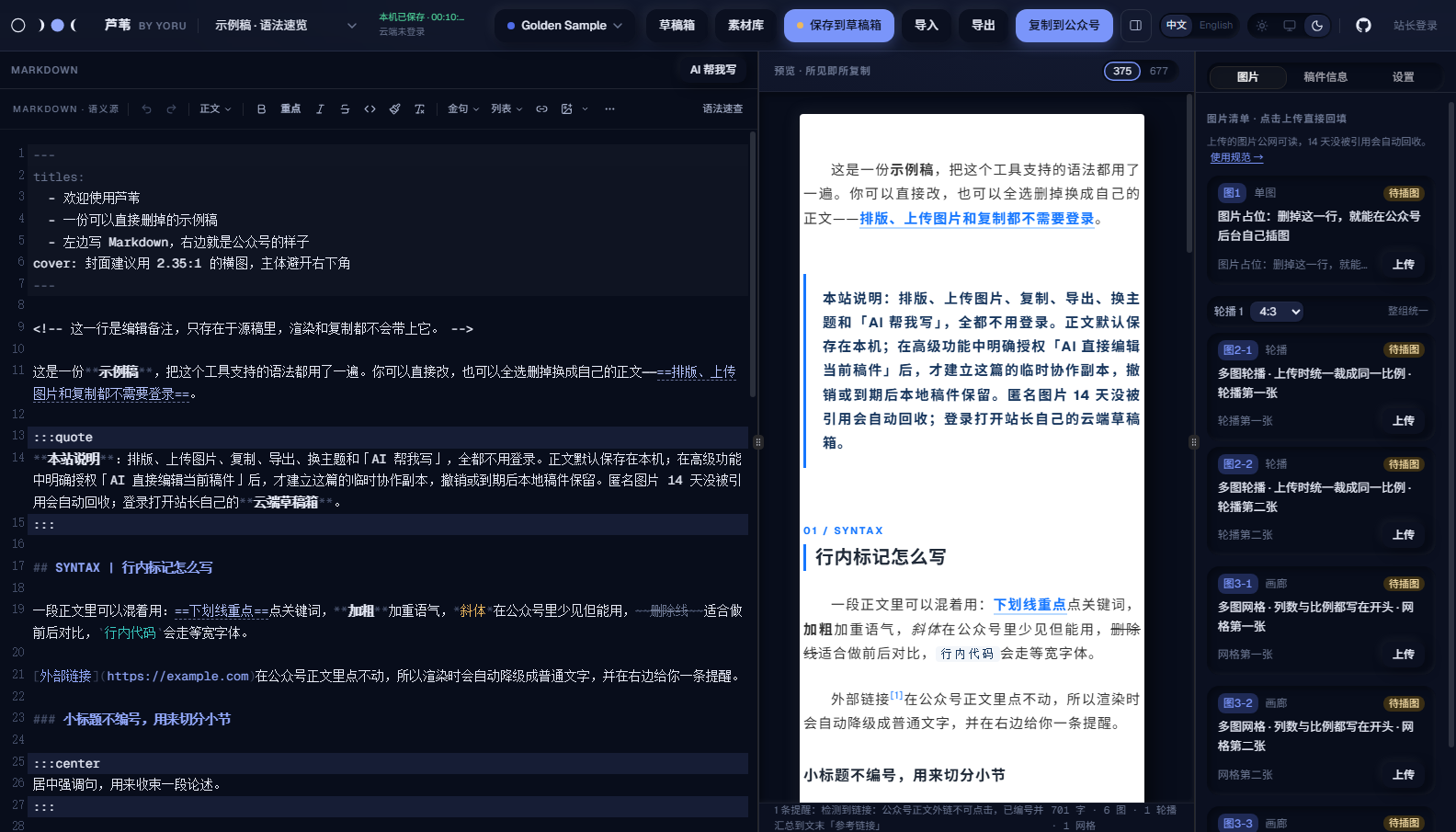Open the 设置 tab

click(x=1403, y=77)
